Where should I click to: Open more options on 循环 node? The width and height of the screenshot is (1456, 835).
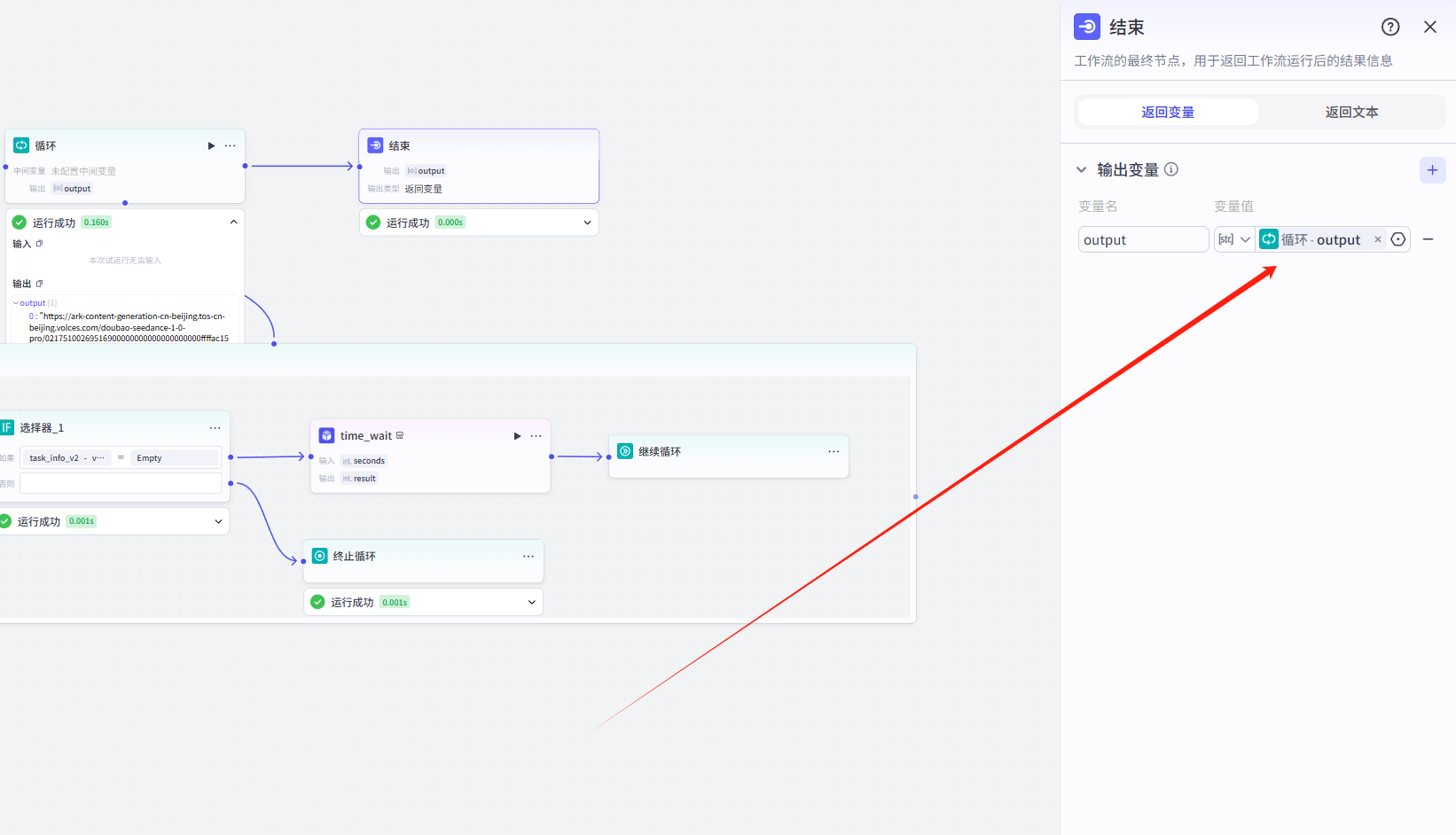coord(231,146)
